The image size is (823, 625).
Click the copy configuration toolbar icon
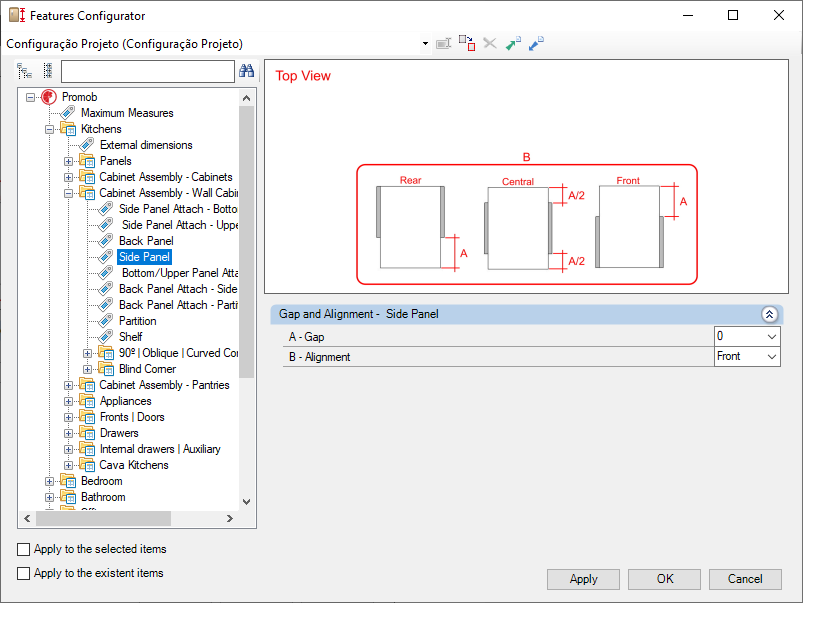(x=467, y=43)
